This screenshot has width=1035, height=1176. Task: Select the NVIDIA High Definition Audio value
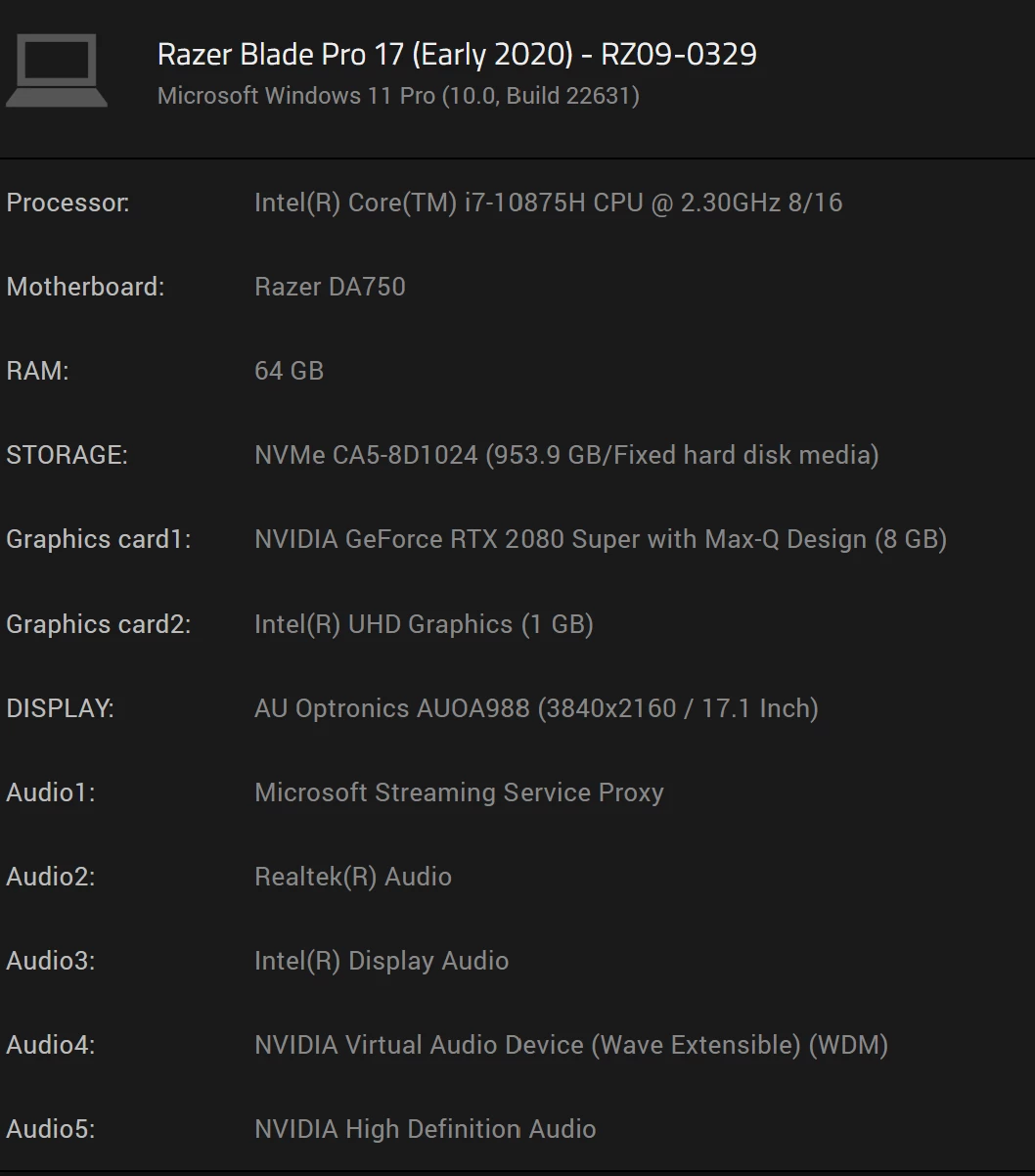425,1129
